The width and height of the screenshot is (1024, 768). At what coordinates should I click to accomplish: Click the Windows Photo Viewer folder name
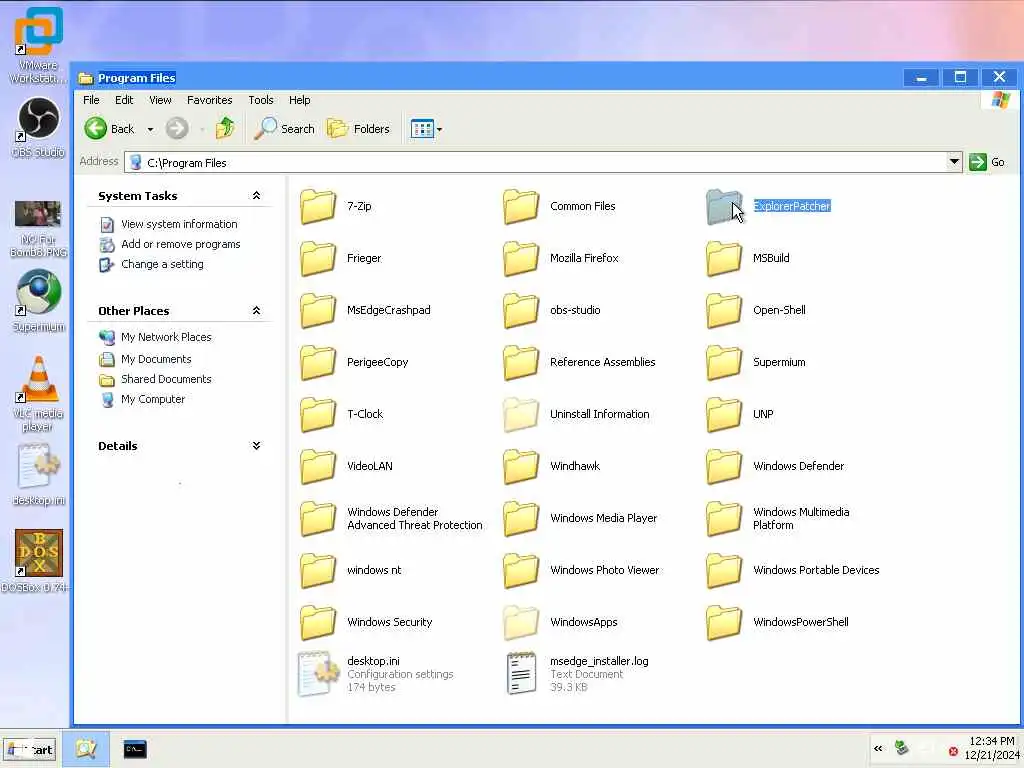point(605,570)
